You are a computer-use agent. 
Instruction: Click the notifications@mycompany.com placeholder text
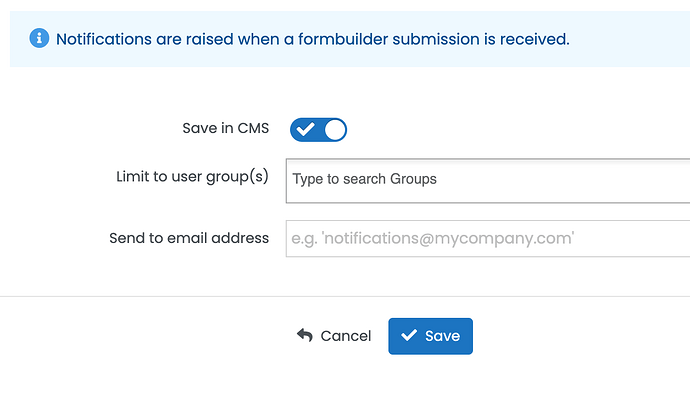[x=433, y=238]
